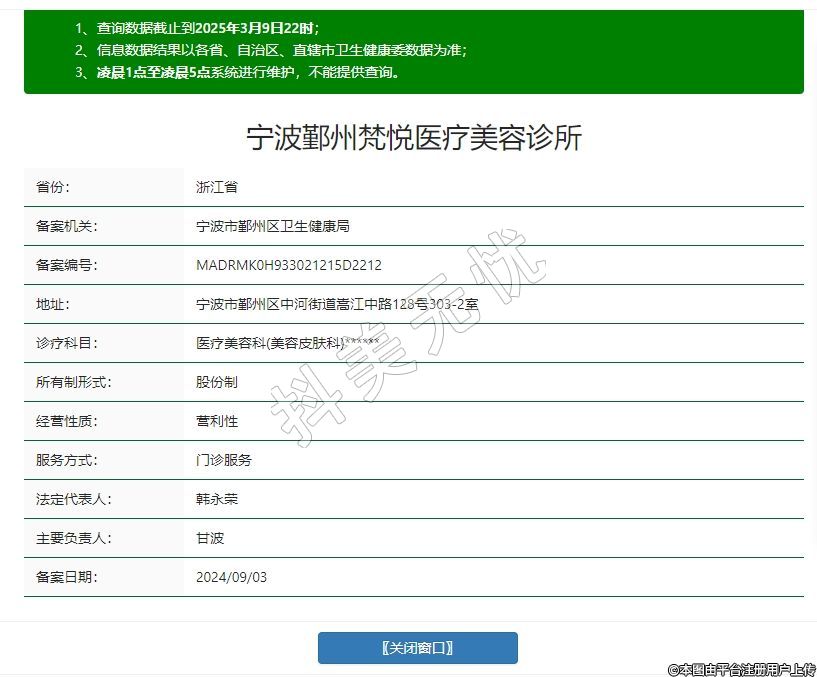Select the 备案编号 value MADRMK0H933021215D2212
This screenshot has height=677, width=817.
click(288, 265)
